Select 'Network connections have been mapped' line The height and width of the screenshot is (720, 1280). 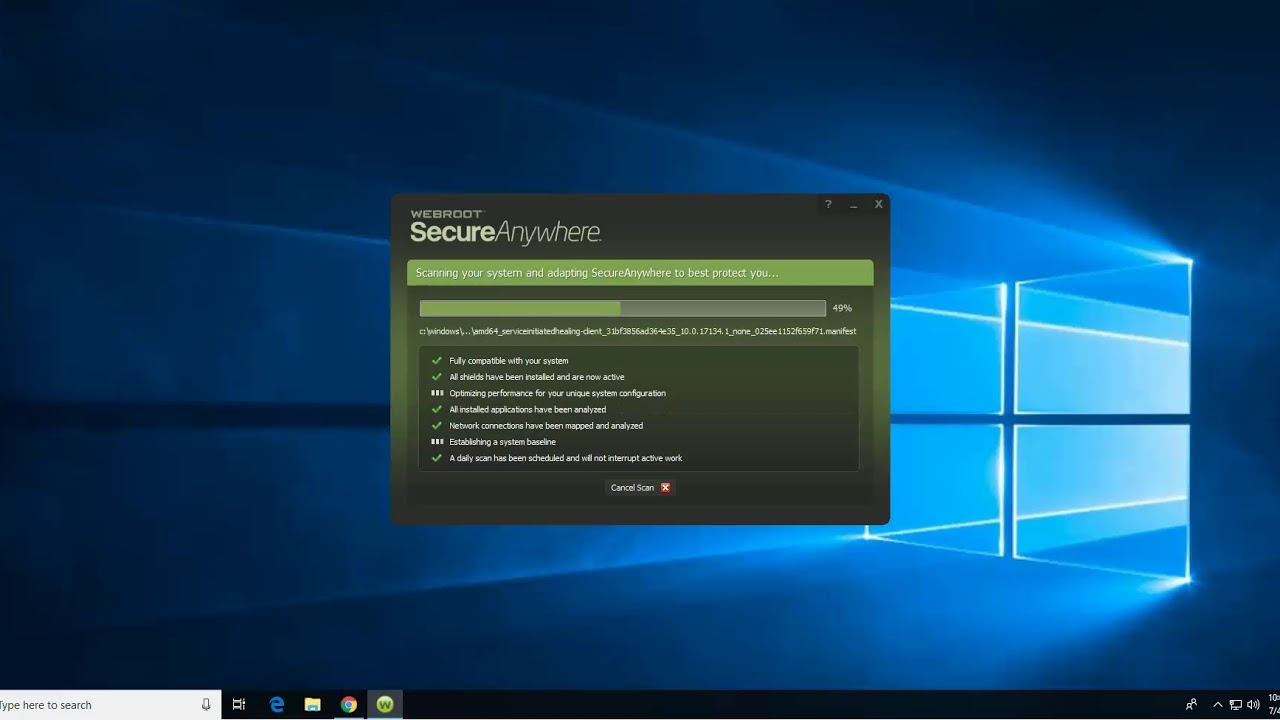(546, 426)
